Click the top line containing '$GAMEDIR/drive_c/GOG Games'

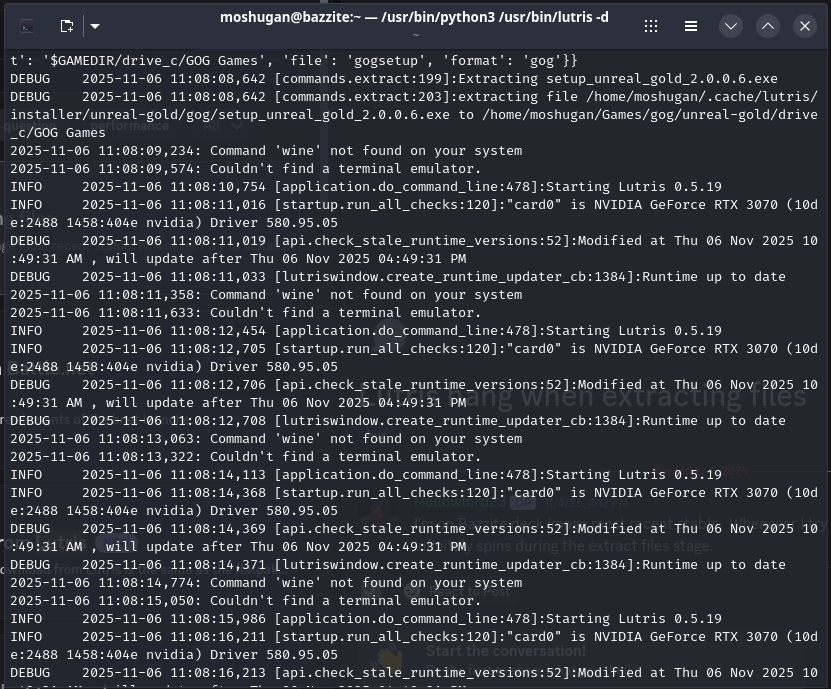click(294, 60)
